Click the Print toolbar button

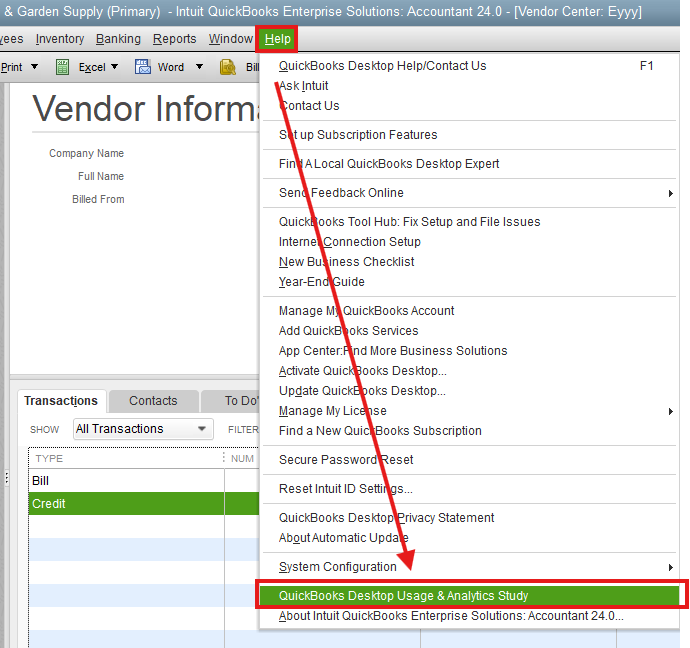coord(11,67)
